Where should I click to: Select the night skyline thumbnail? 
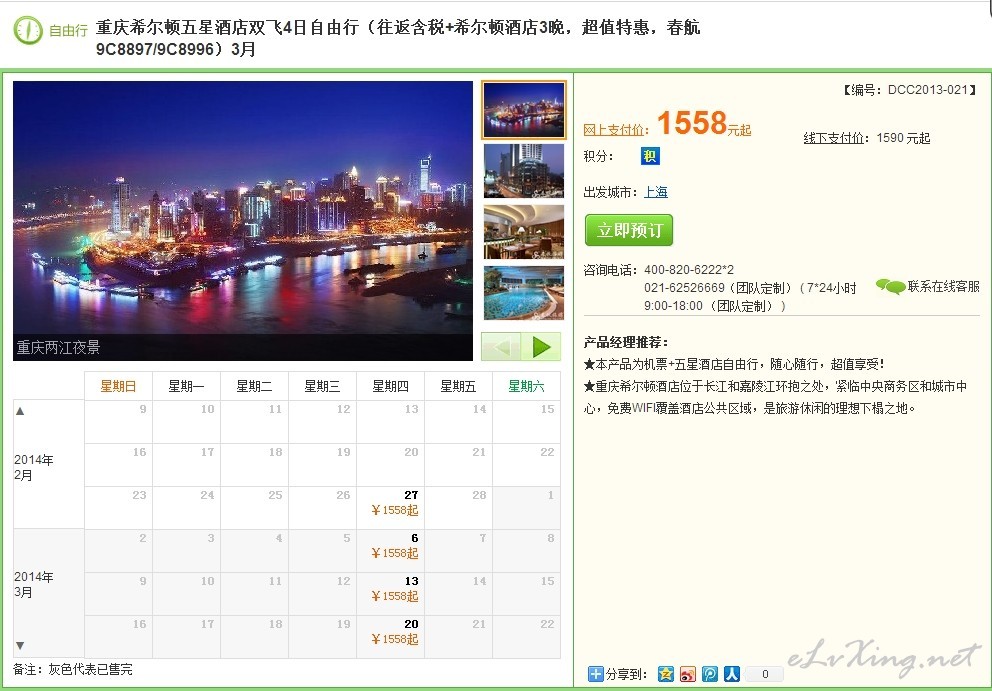[x=524, y=110]
